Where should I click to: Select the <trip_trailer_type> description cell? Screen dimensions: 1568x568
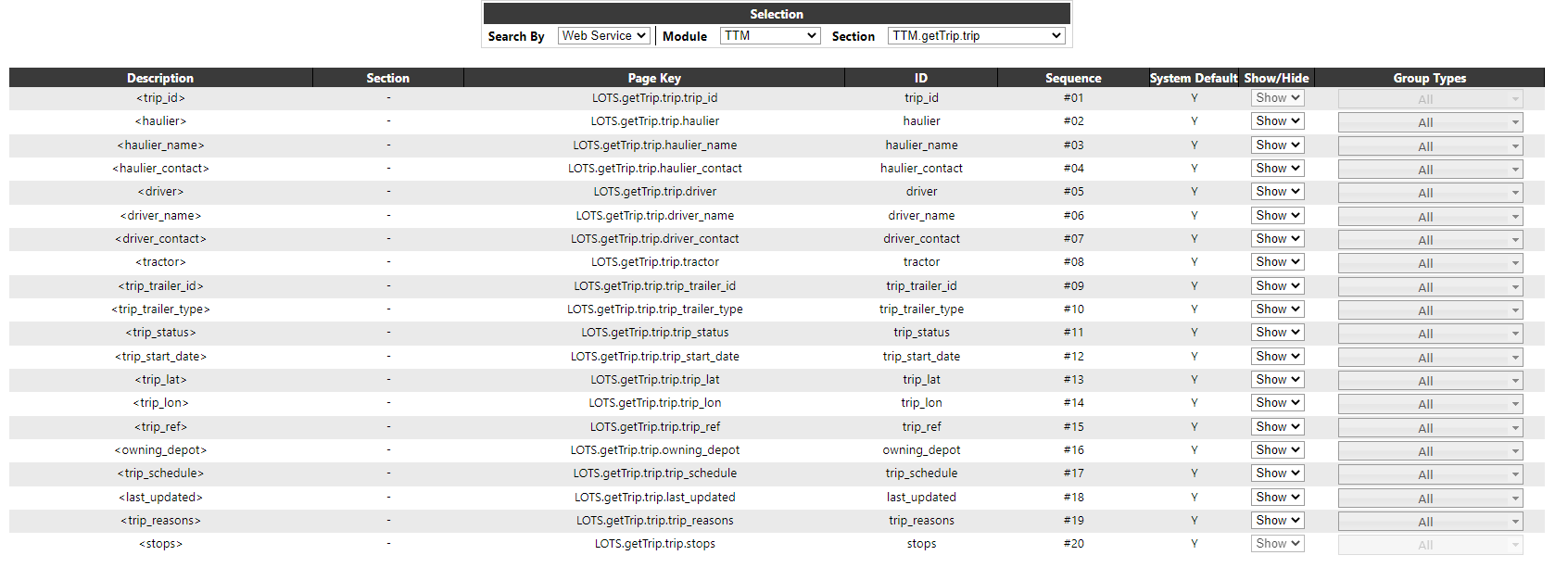coord(160,309)
